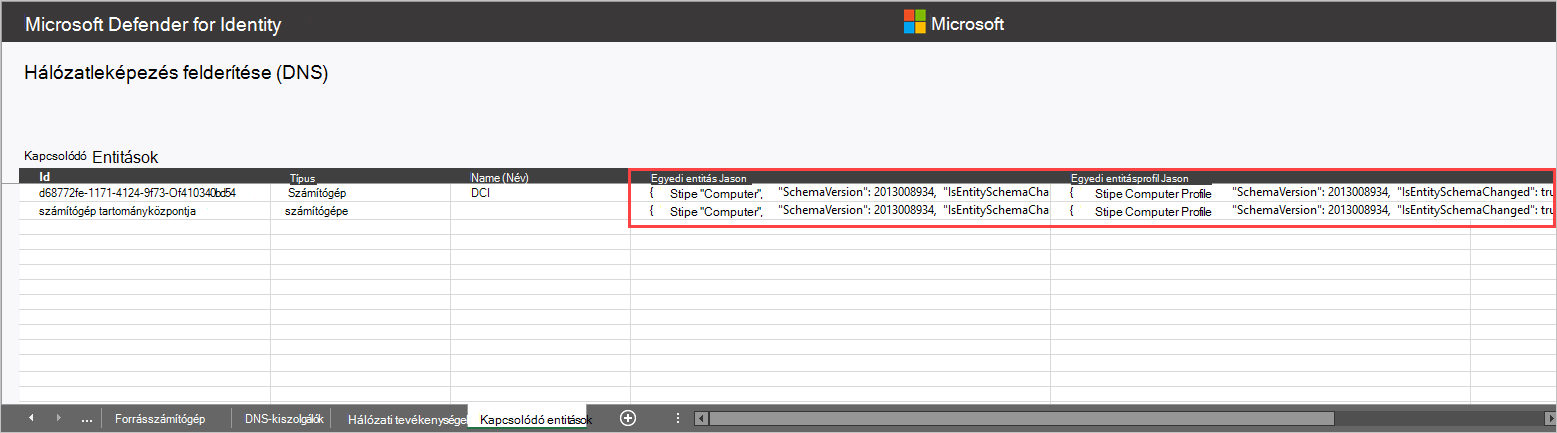Image resolution: width=1557 pixels, height=433 pixels.
Task: Switch to the DNS-kiszolgálók sheet tab
Action: tap(283, 418)
